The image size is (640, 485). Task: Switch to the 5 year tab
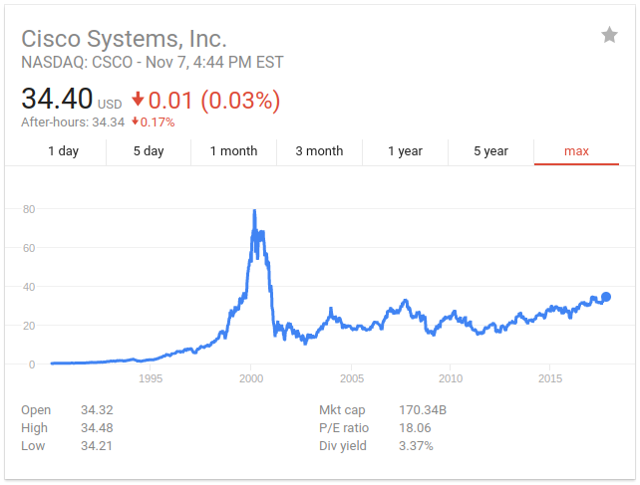[x=490, y=151]
